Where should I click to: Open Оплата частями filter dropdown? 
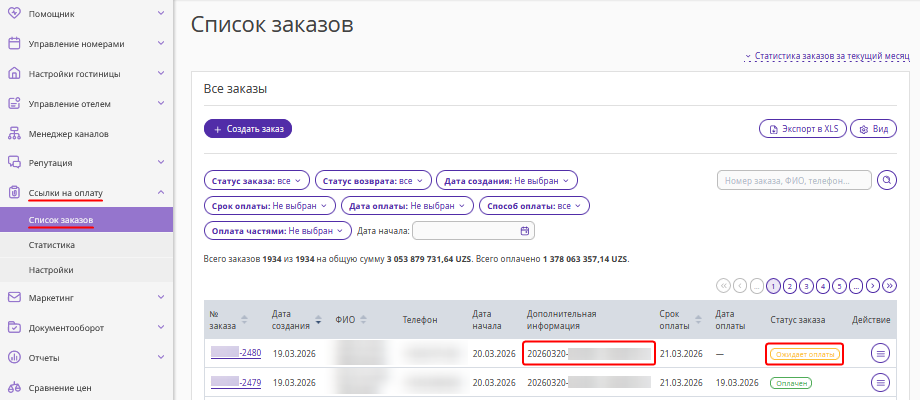coord(278,231)
